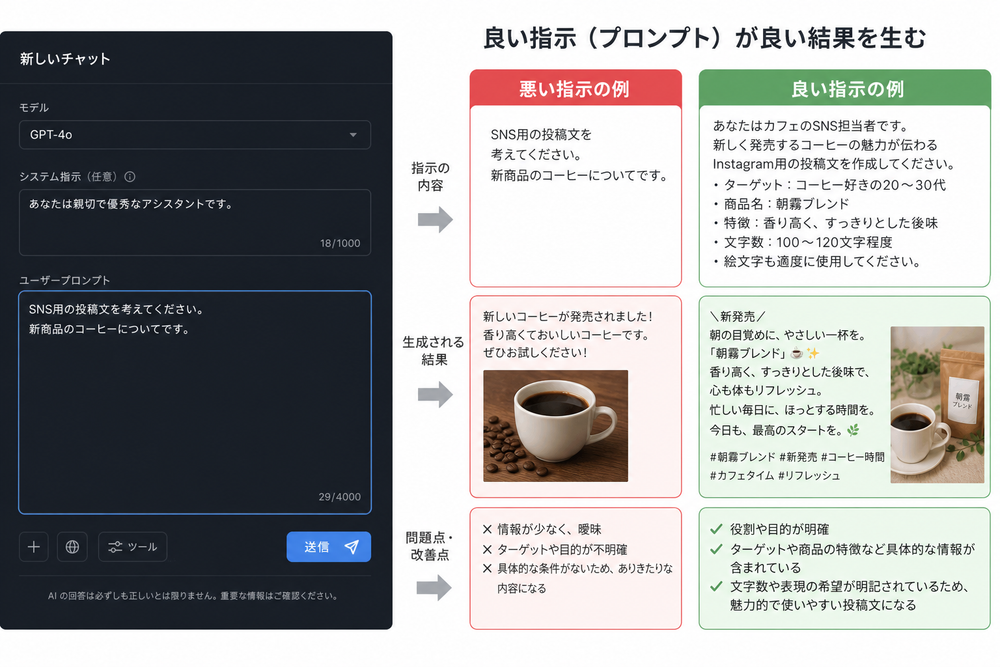Click the dropdown arrow in model selector
The width and height of the screenshot is (1000, 667).
[x=353, y=135]
